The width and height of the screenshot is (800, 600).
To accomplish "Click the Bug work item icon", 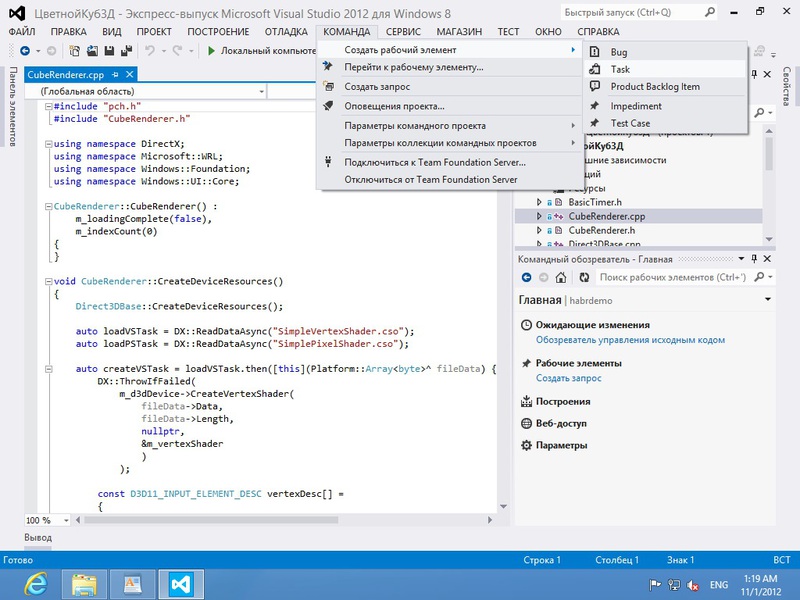I will 594,52.
